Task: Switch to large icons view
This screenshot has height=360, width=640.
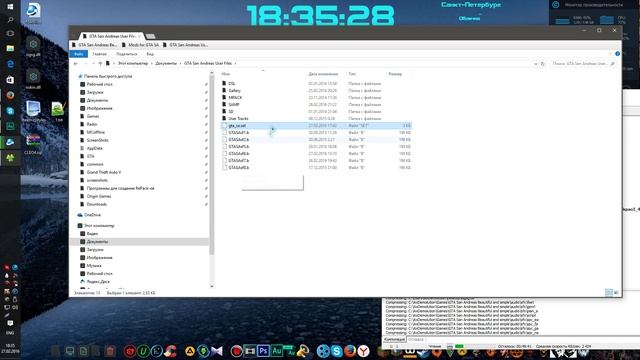Action: [x=616, y=292]
